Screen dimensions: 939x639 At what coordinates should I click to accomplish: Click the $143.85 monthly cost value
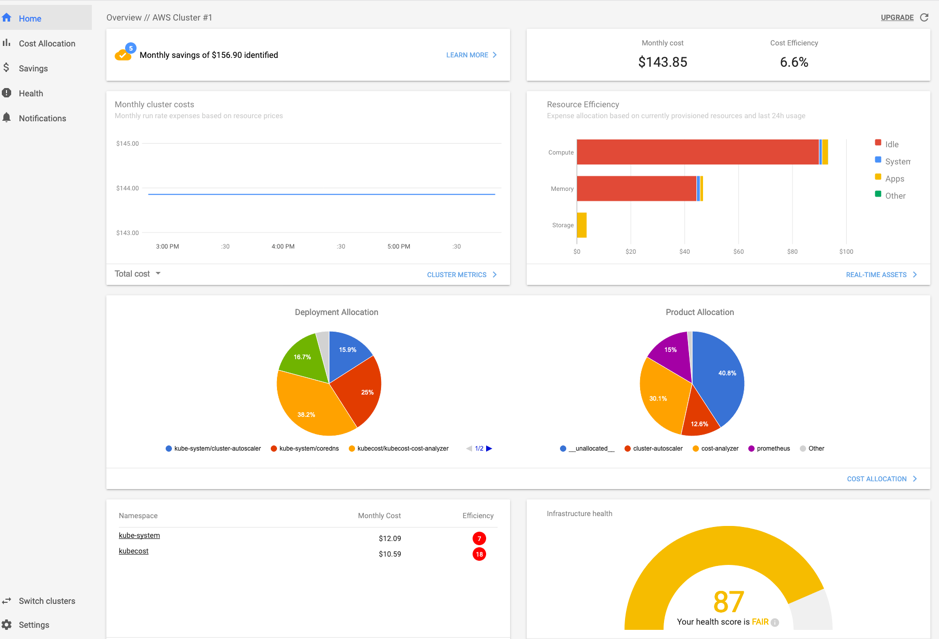662,62
